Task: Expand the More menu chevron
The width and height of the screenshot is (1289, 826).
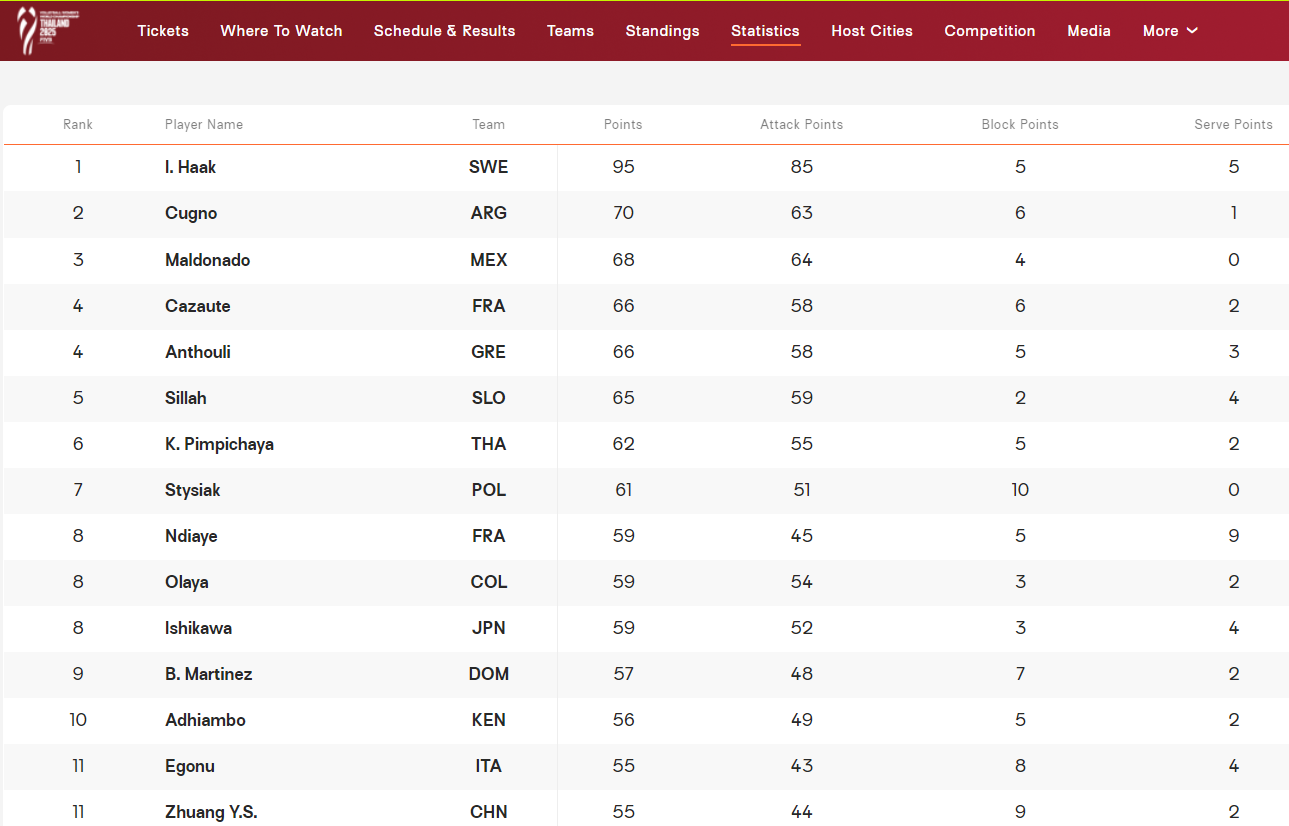Action: (1192, 31)
